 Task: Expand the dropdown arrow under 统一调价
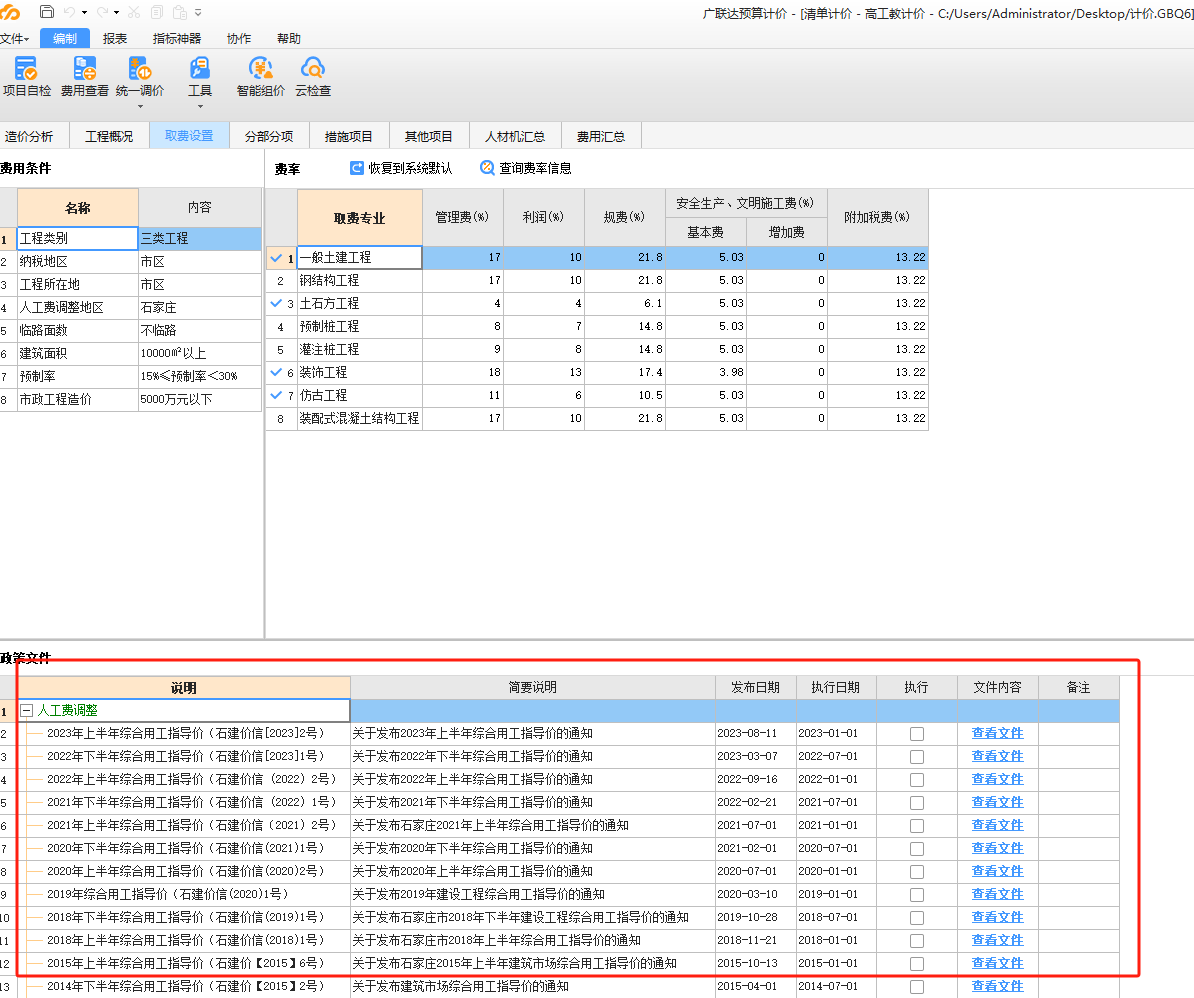pos(140,107)
